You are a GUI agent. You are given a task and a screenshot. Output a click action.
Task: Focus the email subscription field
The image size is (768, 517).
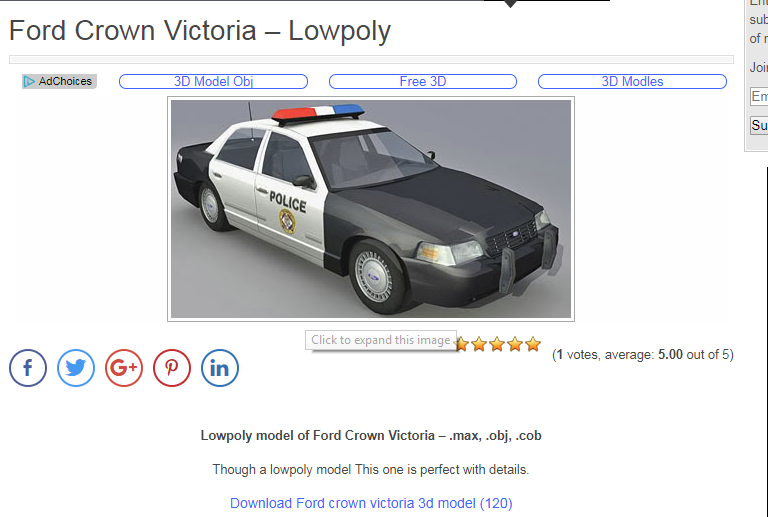click(759, 96)
